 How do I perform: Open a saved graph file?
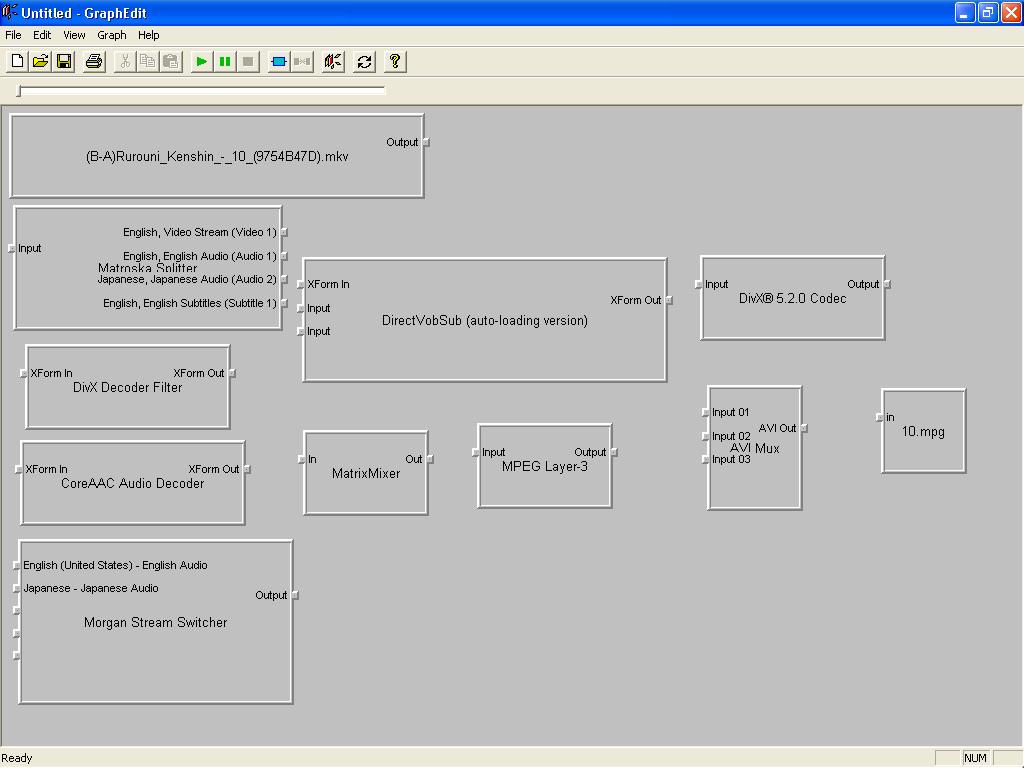[40, 61]
